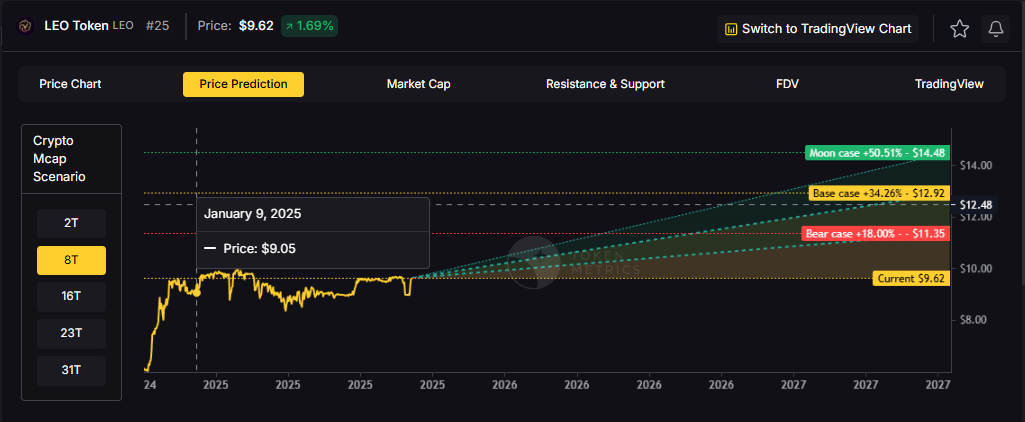Image resolution: width=1025 pixels, height=422 pixels.
Task: Click the LEO Token logo icon
Action: tap(25, 26)
